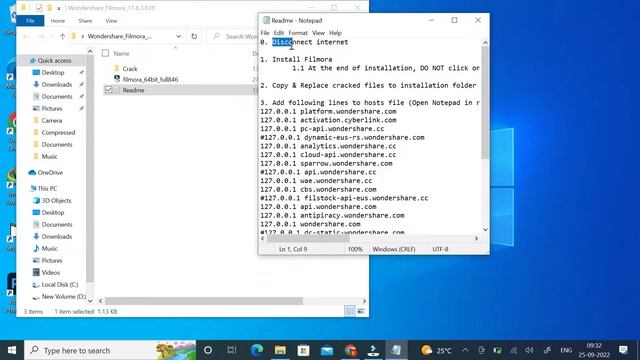Open 3D Objects under This PC
Viewport: 640px width, 360px height.
56,200
